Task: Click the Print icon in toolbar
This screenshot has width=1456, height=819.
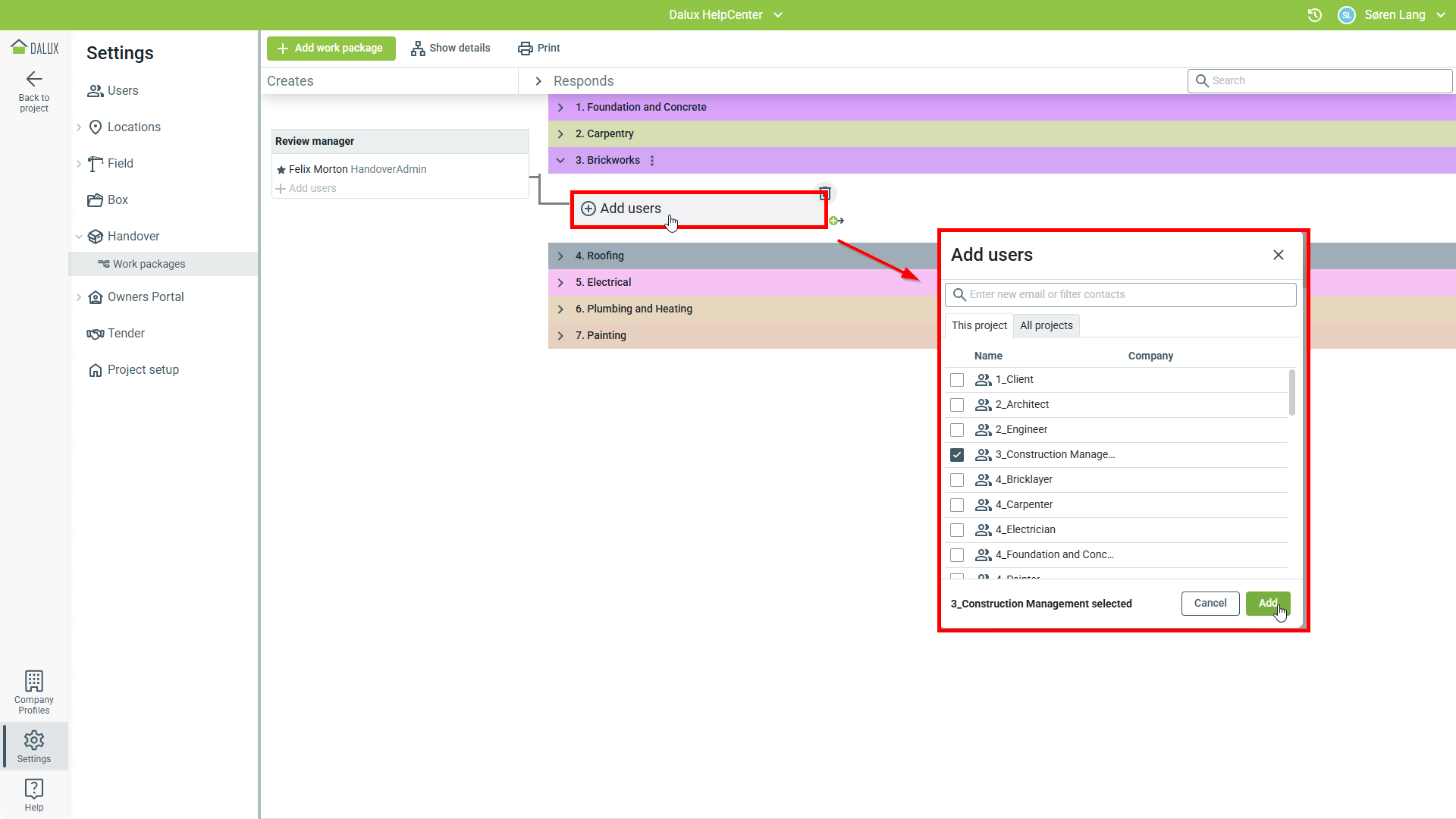Action: [526, 49]
